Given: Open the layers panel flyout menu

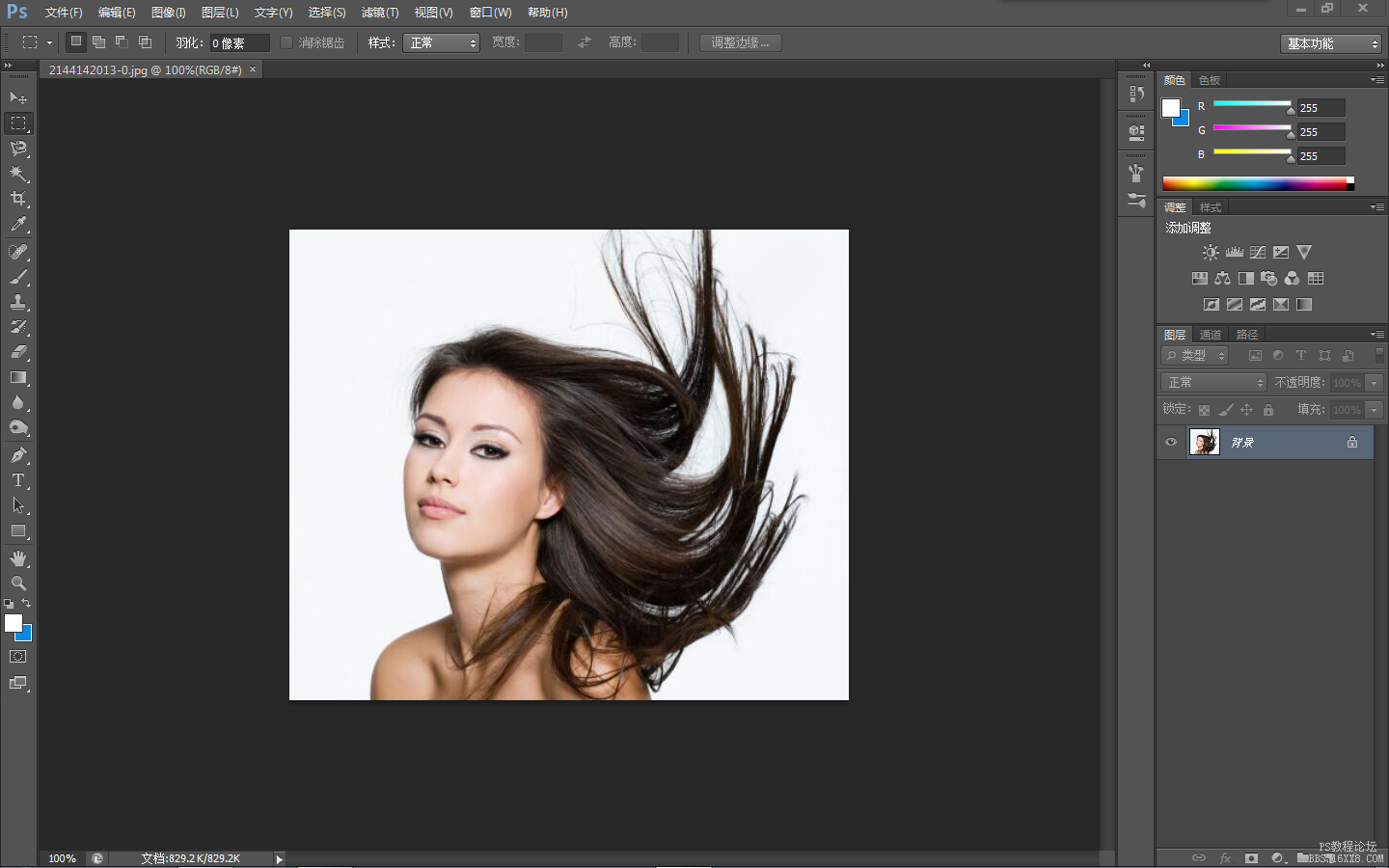Looking at the screenshot, I should coord(1377,335).
